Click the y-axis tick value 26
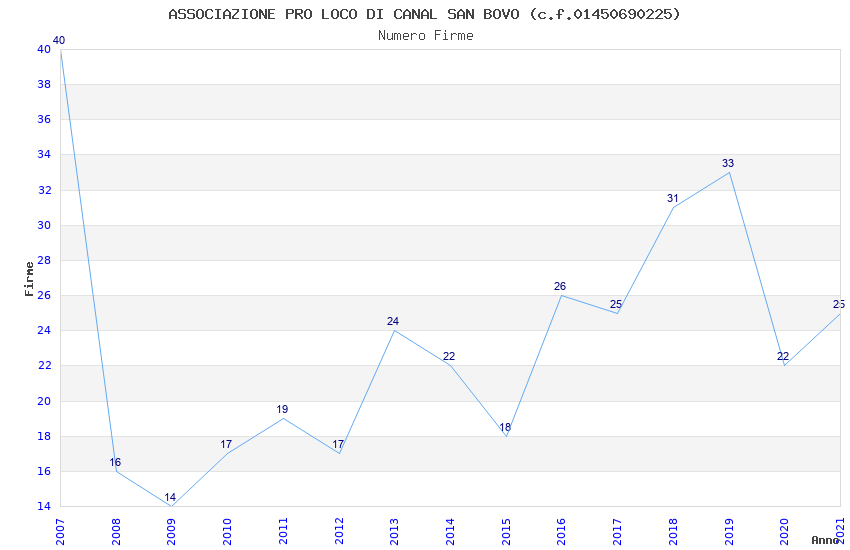The width and height of the screenshot is (850, 550). pos(44,295)
